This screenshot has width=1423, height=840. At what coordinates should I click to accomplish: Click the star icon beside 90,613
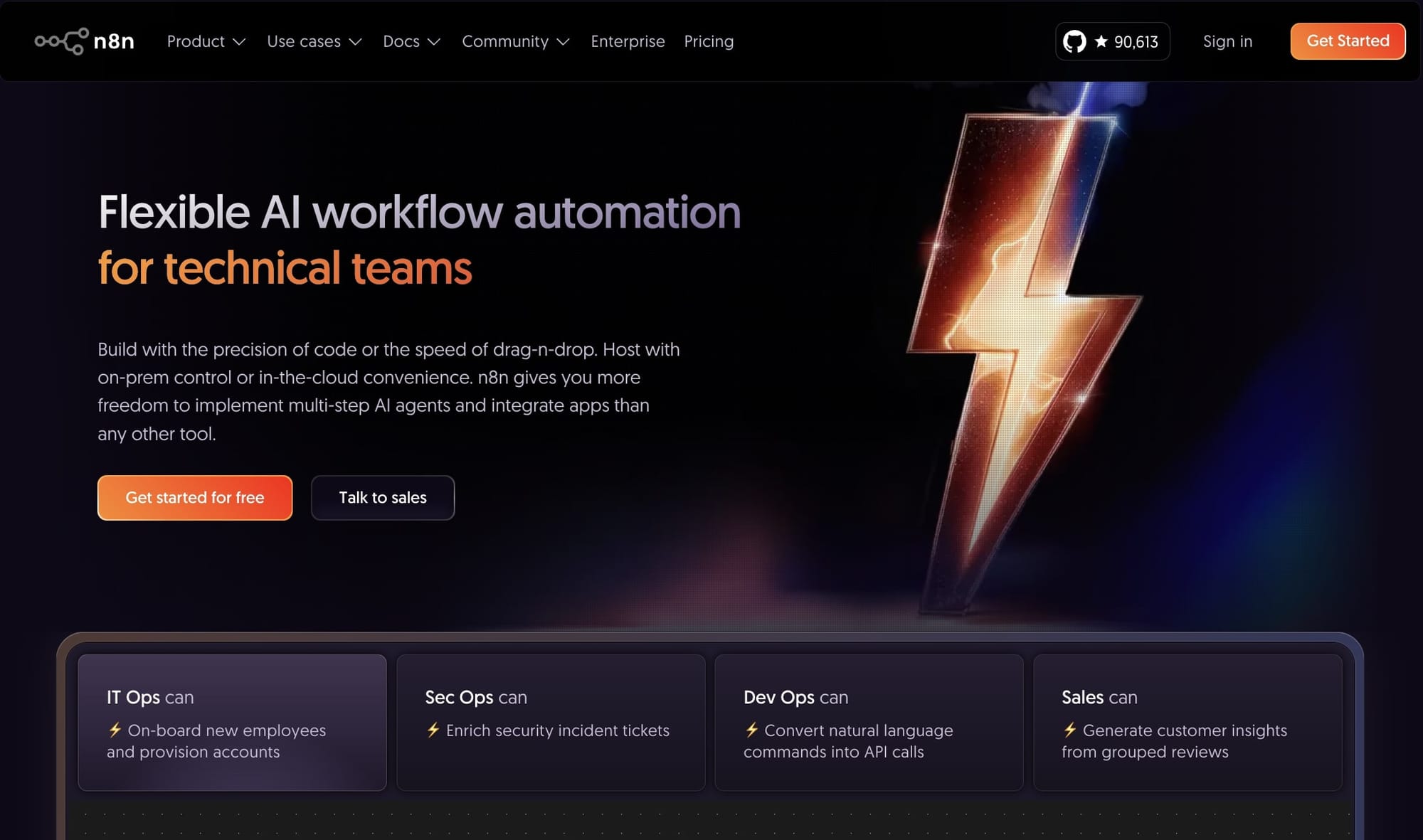tap(1101, 41)
